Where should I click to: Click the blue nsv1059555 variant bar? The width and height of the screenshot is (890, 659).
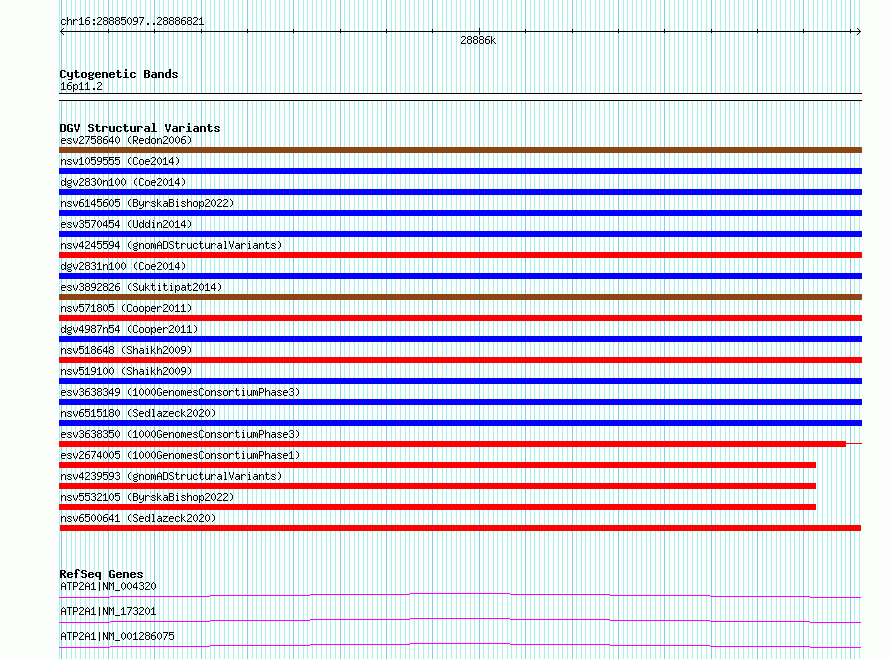(x=460, y=171)
